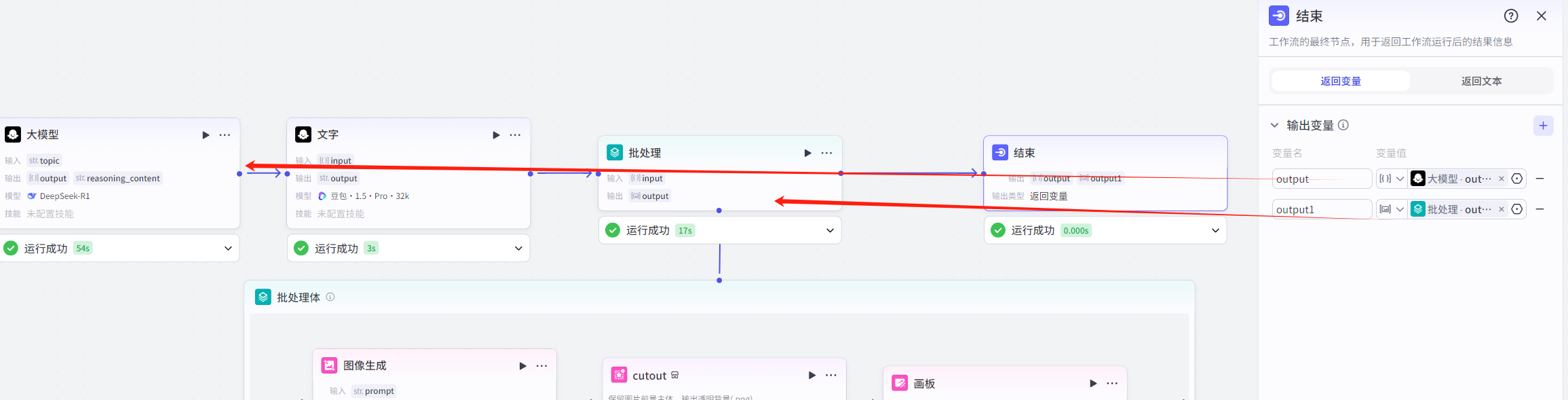Open variable settings for output1 row
Image resolution: width=1568 pixels, height=400 pixels.
[1517, 209]
